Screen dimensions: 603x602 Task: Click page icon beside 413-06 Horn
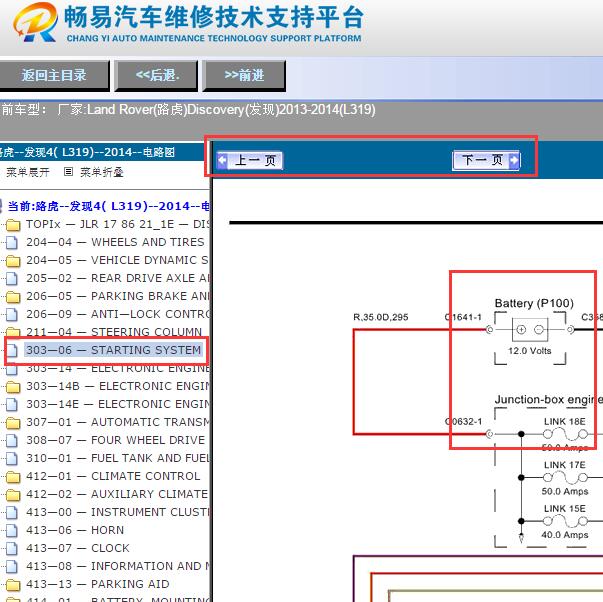(x=12, y=531)
